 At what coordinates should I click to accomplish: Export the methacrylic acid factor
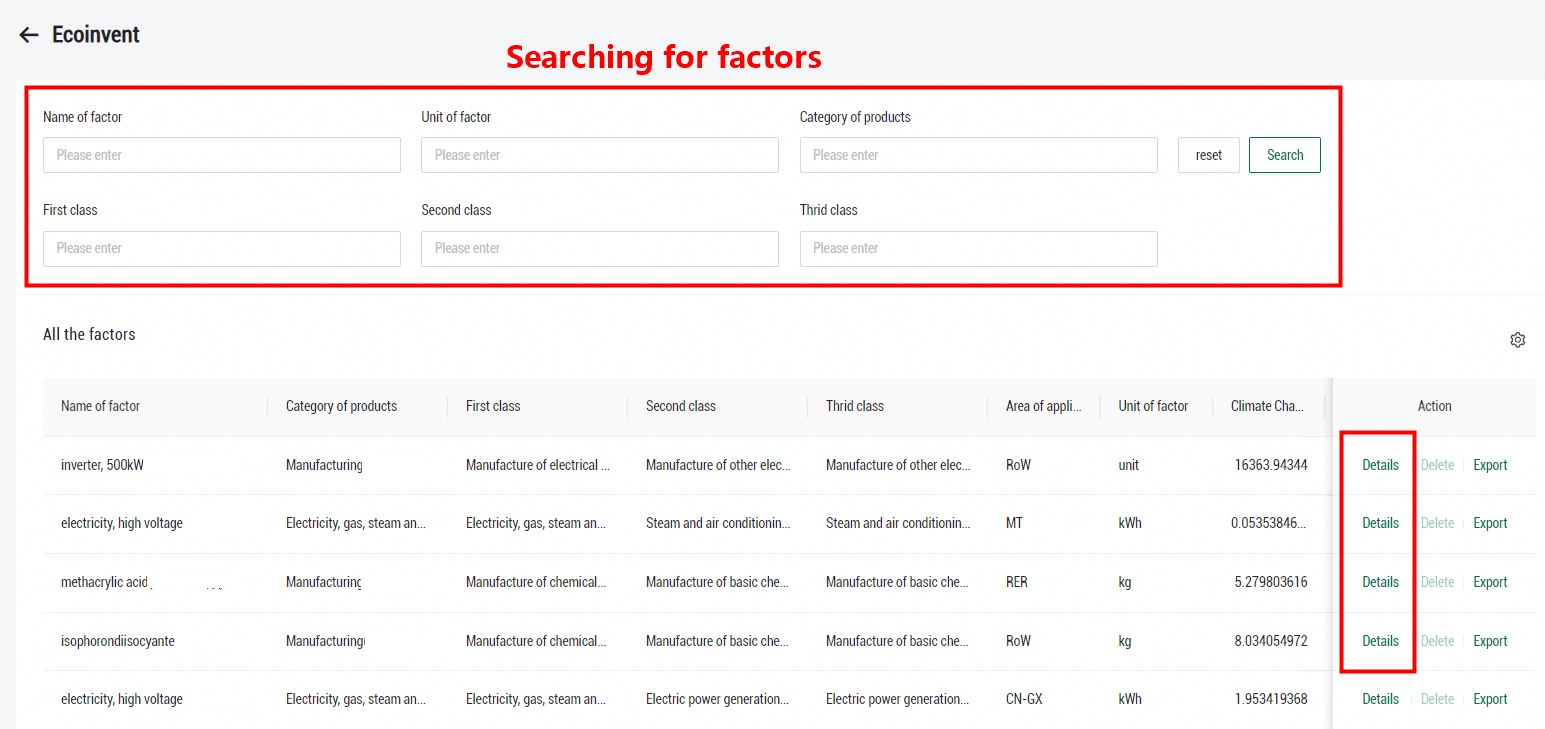(x=1490, y=582)
